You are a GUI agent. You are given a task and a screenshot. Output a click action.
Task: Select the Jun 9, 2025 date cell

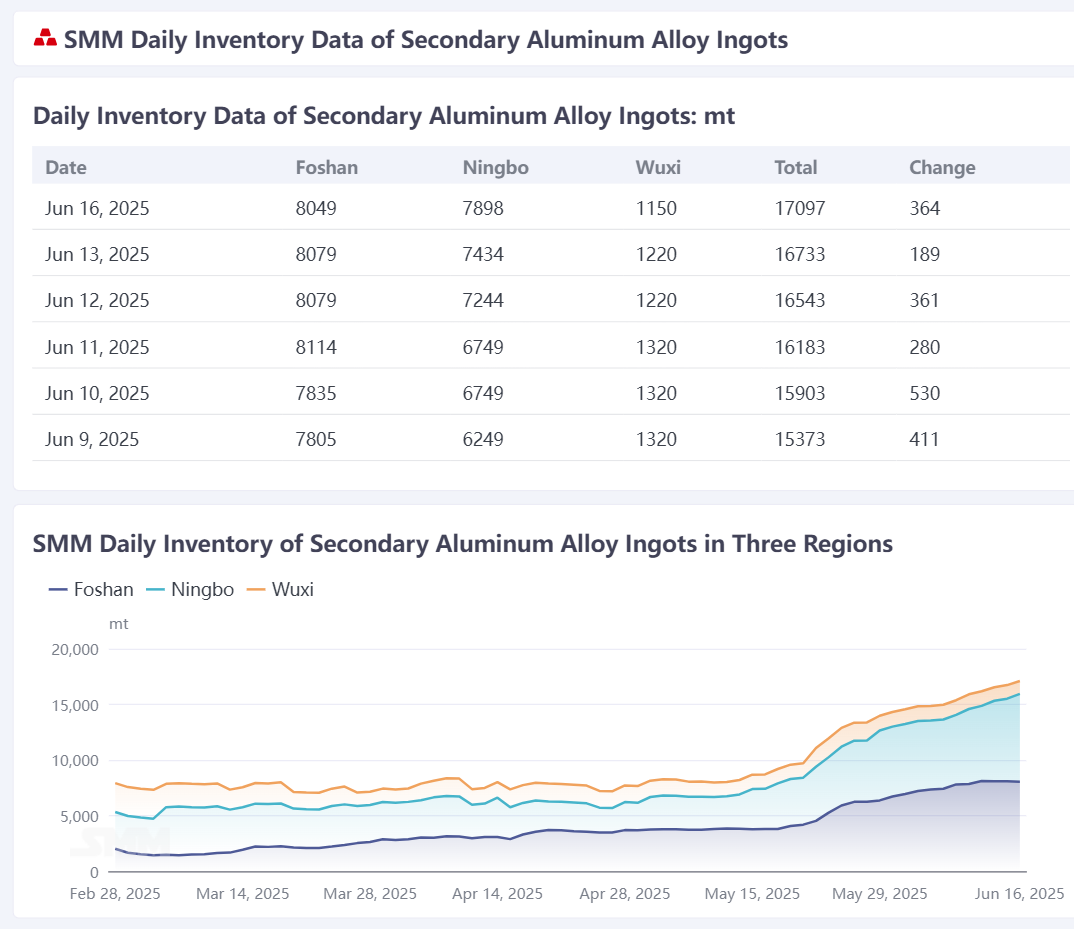[x=92, y=439]
